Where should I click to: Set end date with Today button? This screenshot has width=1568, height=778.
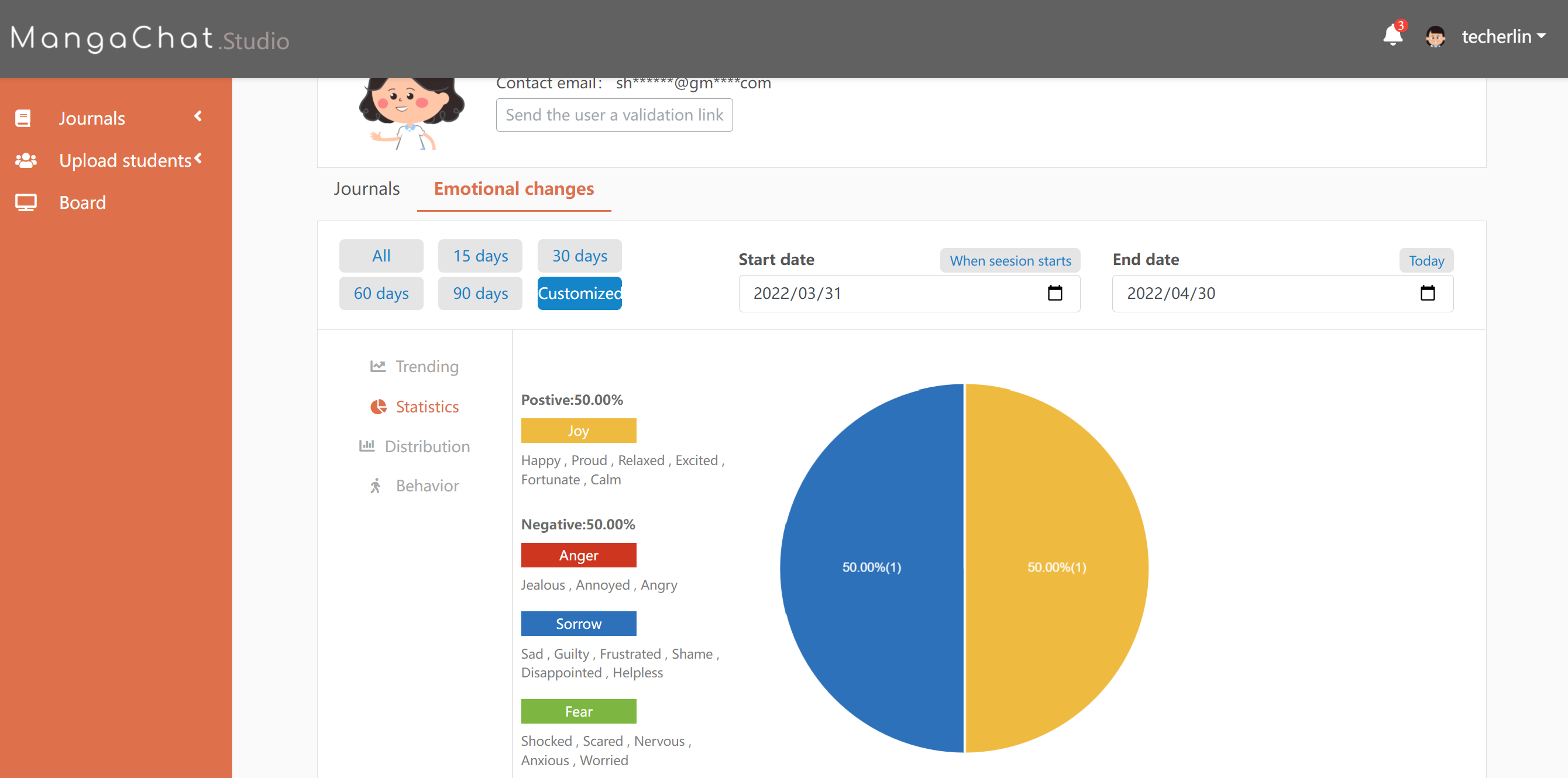[1426, 260]
